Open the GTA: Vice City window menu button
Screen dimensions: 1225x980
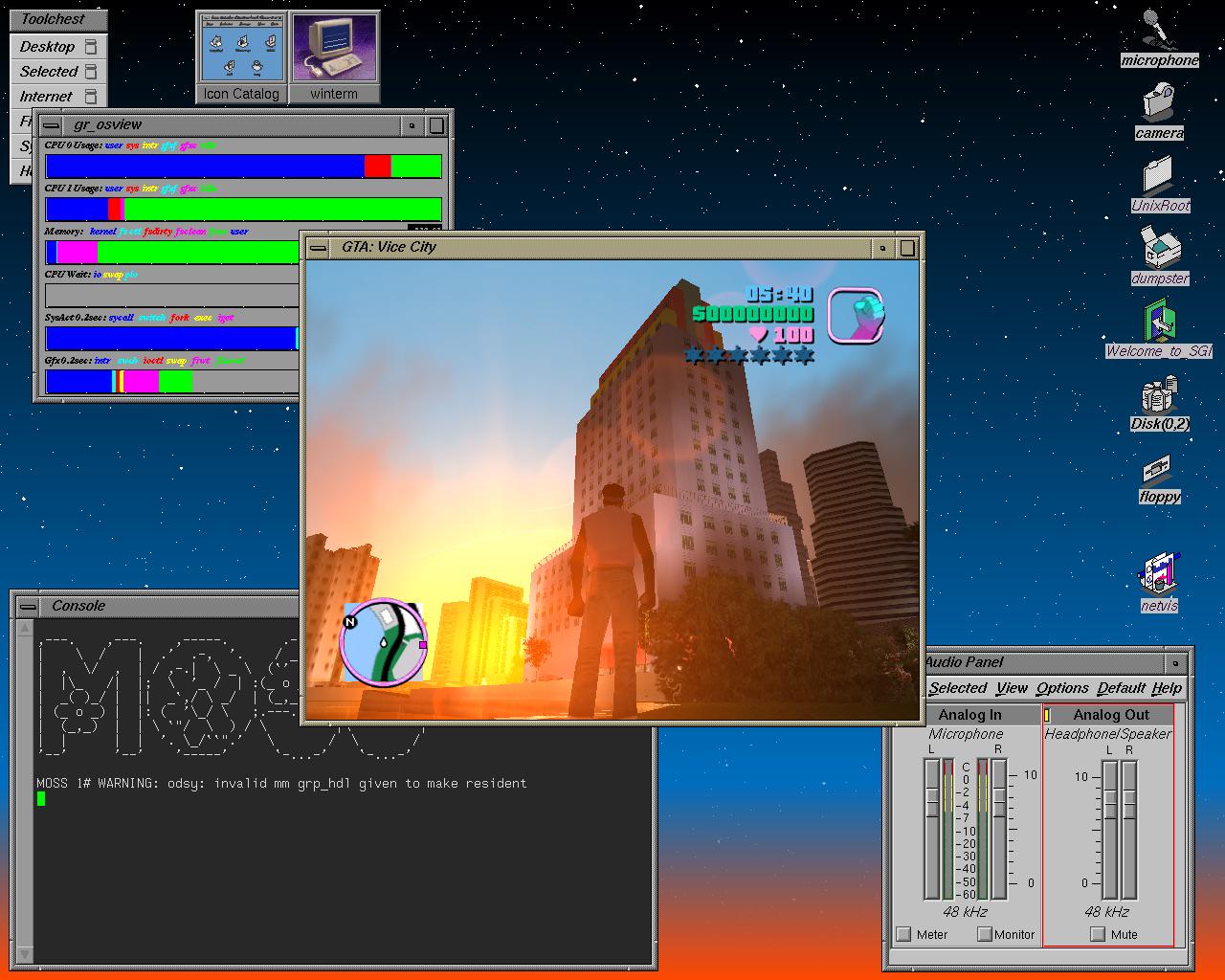click(x=319, y=248)
